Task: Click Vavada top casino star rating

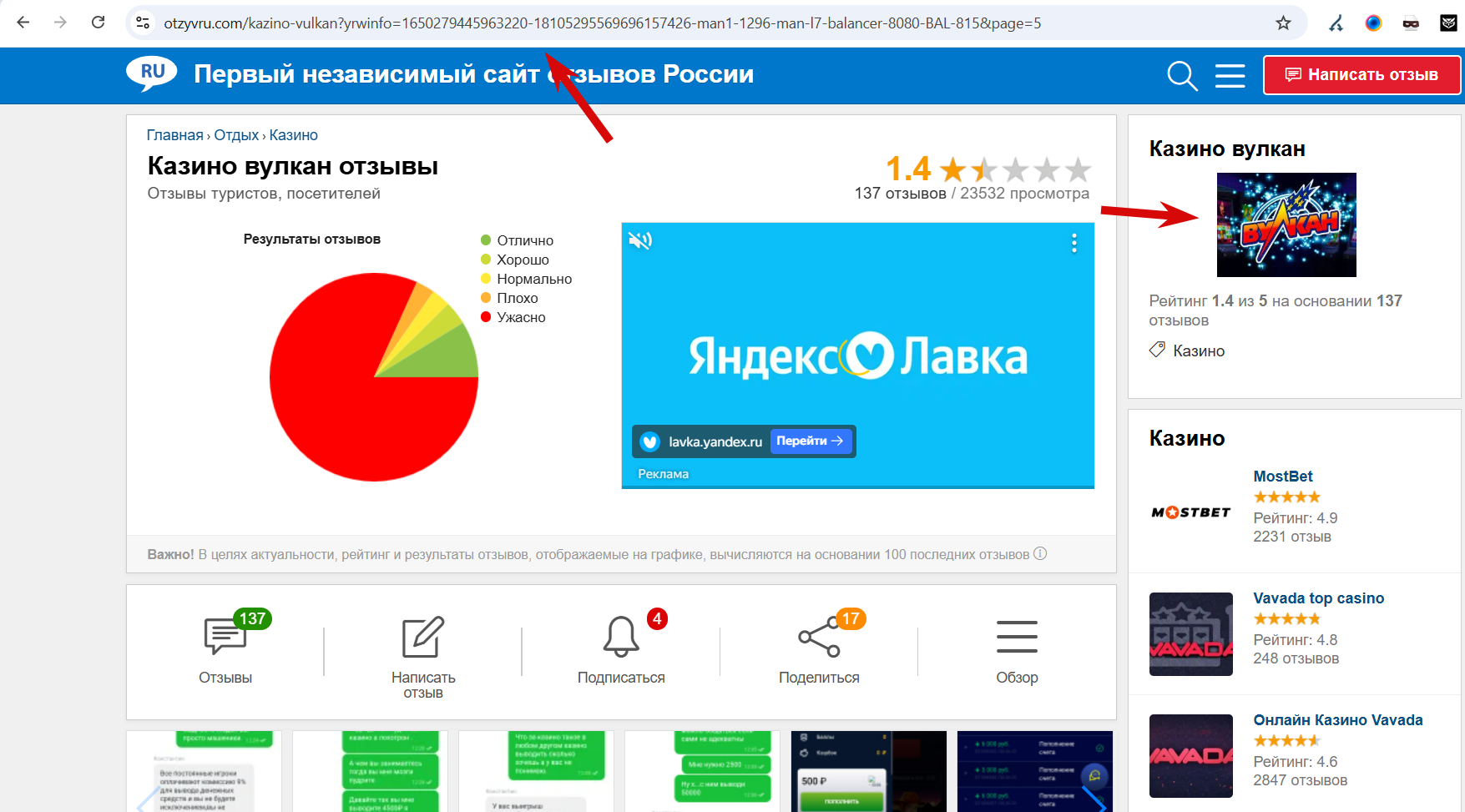Action: tap(1286, 619)
